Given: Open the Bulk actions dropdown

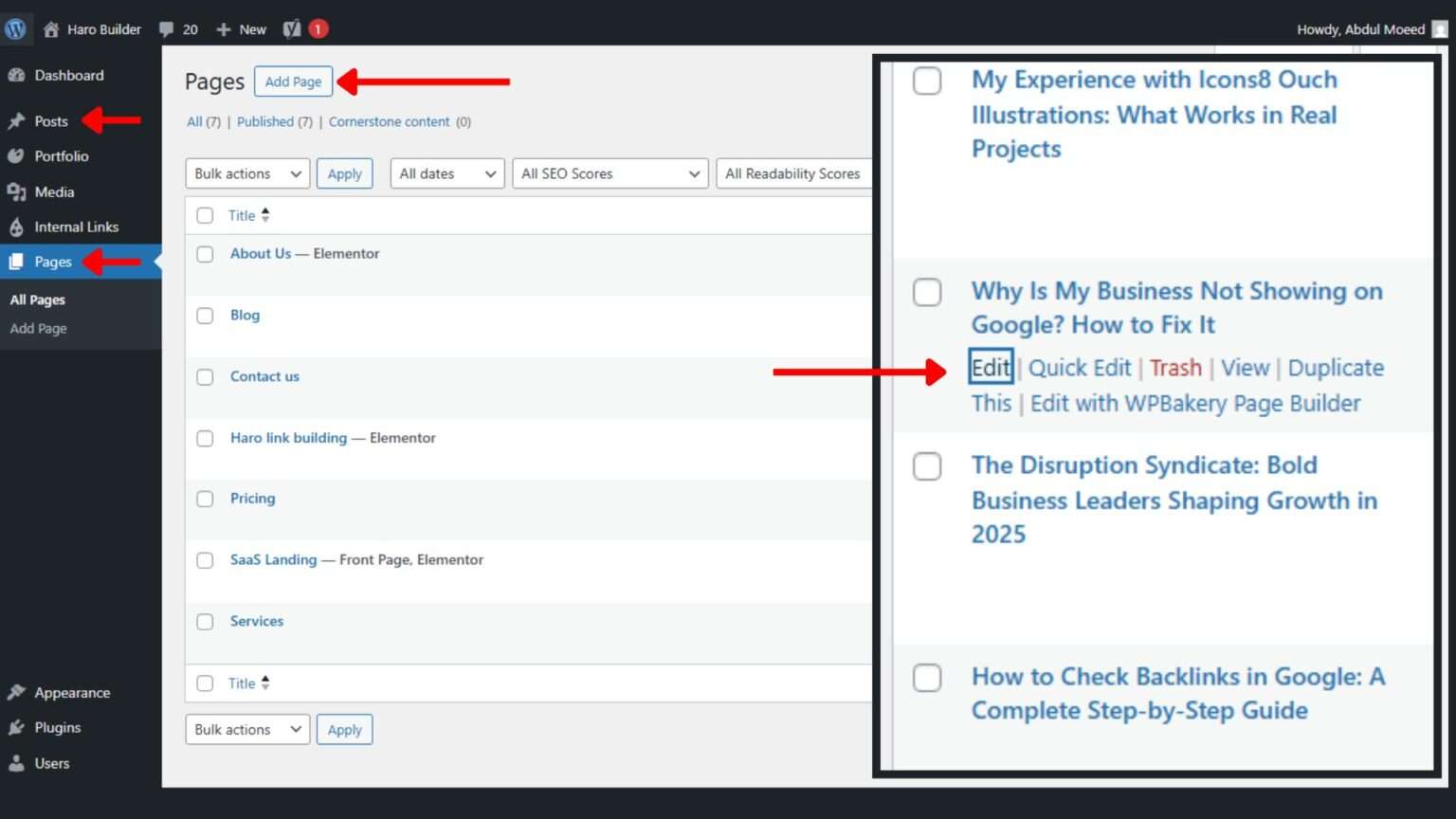Looking at the screenshot, I should (246, 173).
